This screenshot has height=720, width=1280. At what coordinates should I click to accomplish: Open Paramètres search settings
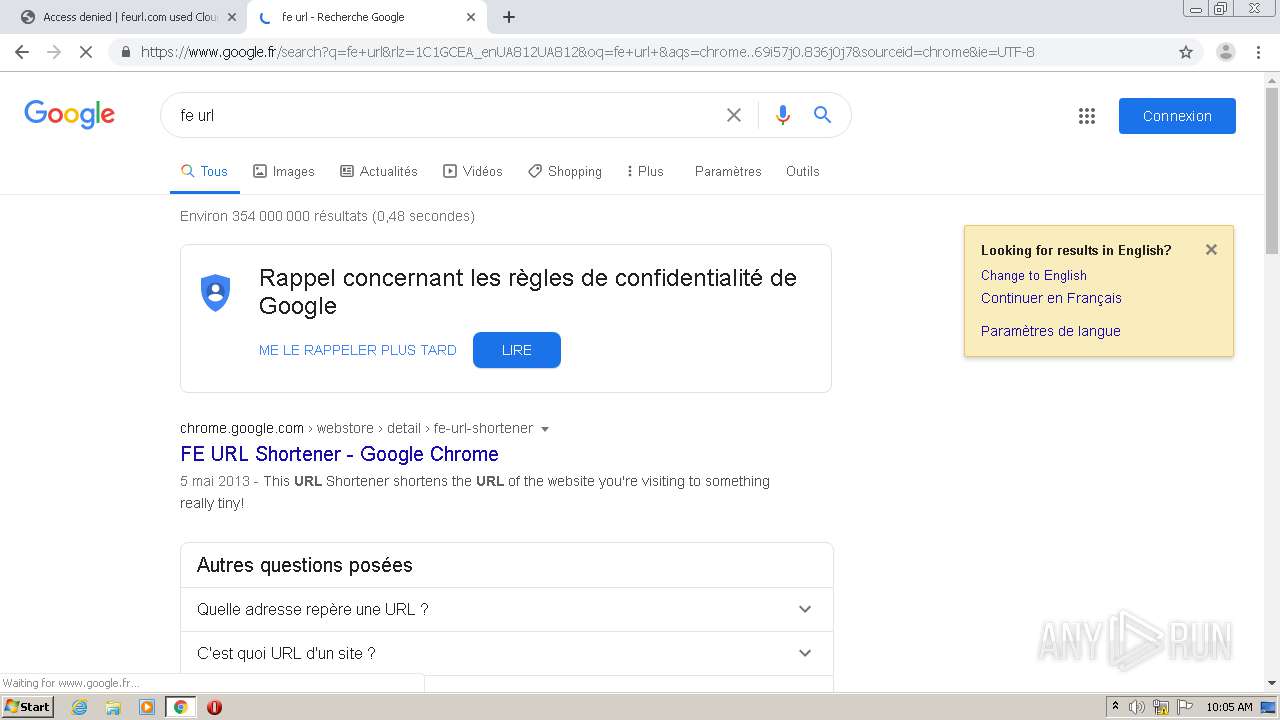[x=728, y=171]
